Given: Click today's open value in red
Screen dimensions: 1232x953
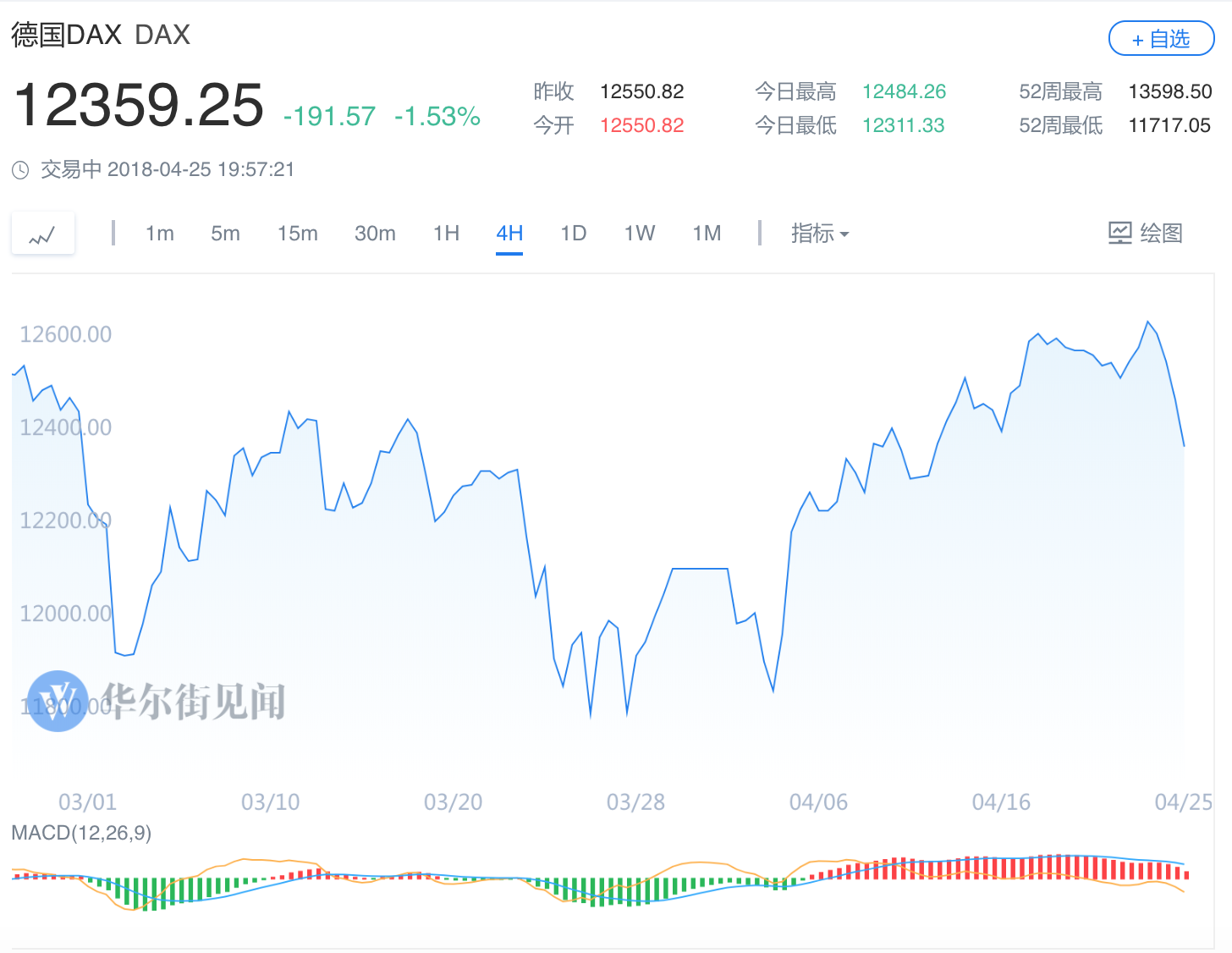Looking at the screenshot, I should click(x=642, y=125).
